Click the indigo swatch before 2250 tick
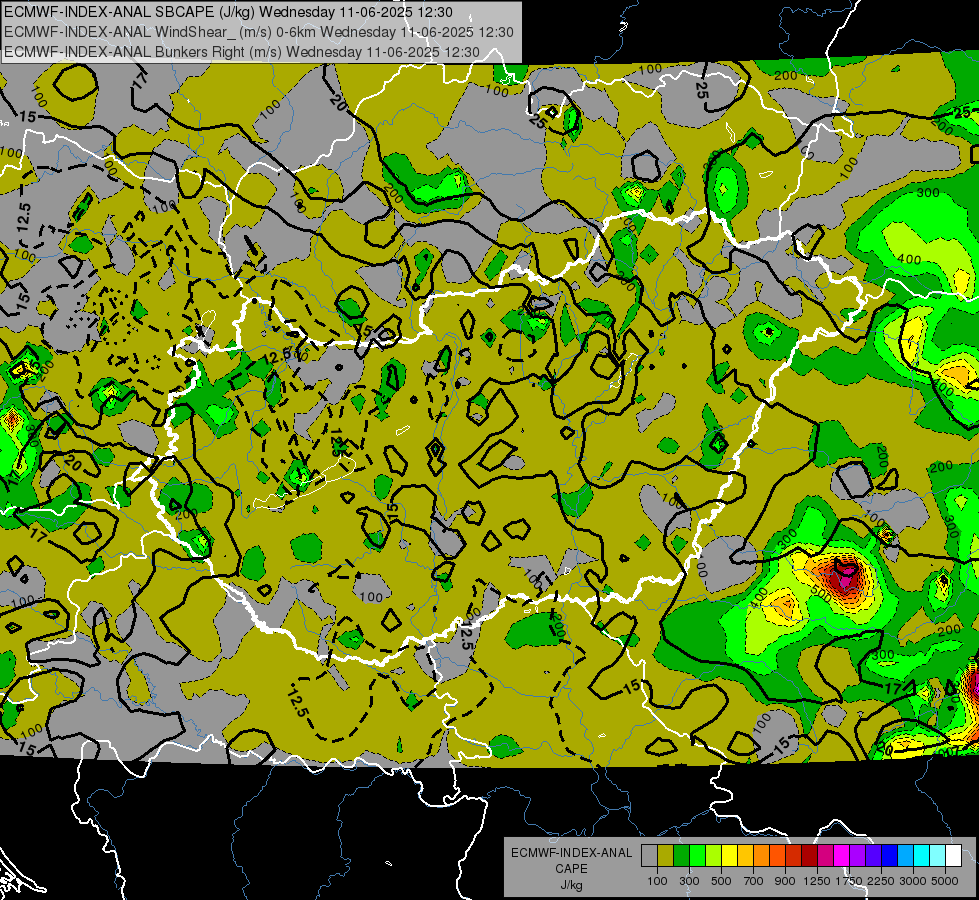This screenshot has width=979, height=900. 873,856
